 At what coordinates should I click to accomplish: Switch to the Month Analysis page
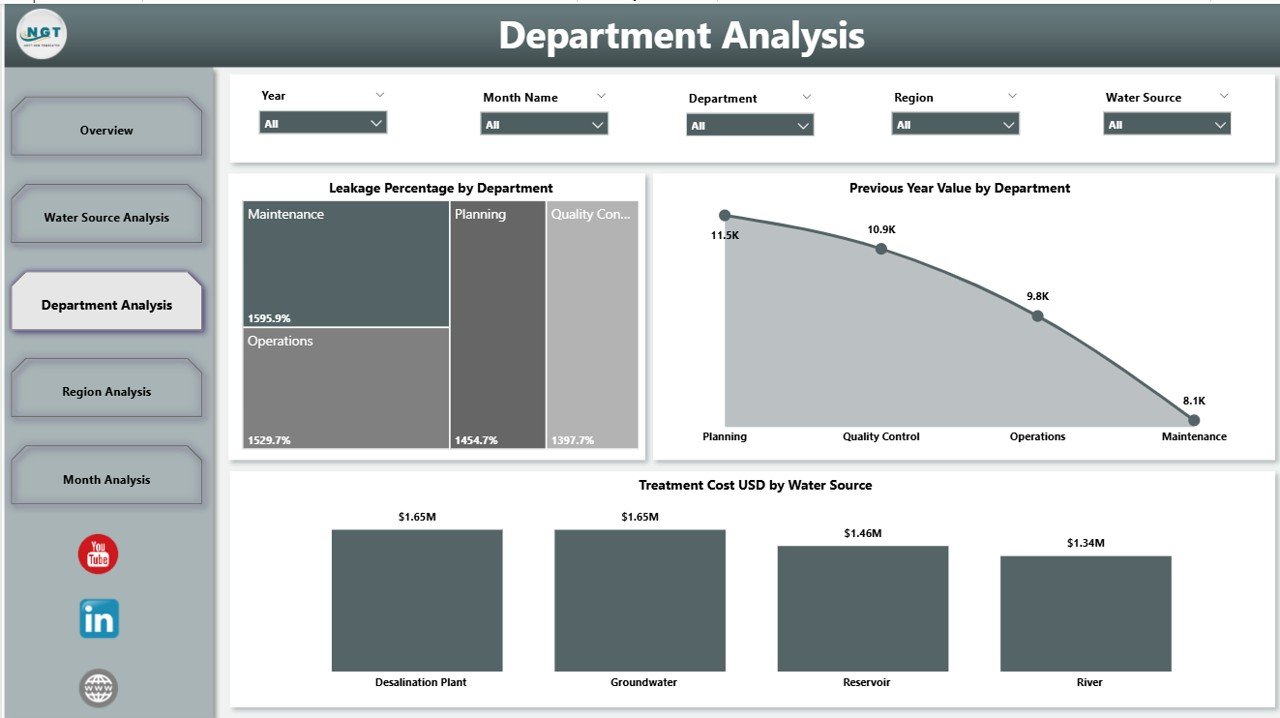click(x=106, y=478)
